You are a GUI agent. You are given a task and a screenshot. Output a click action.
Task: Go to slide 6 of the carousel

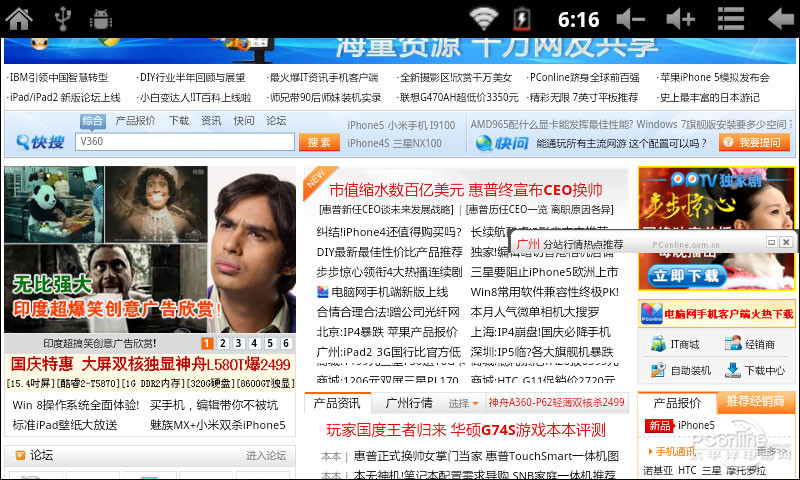pyautogui.click(x=286, y=343)
